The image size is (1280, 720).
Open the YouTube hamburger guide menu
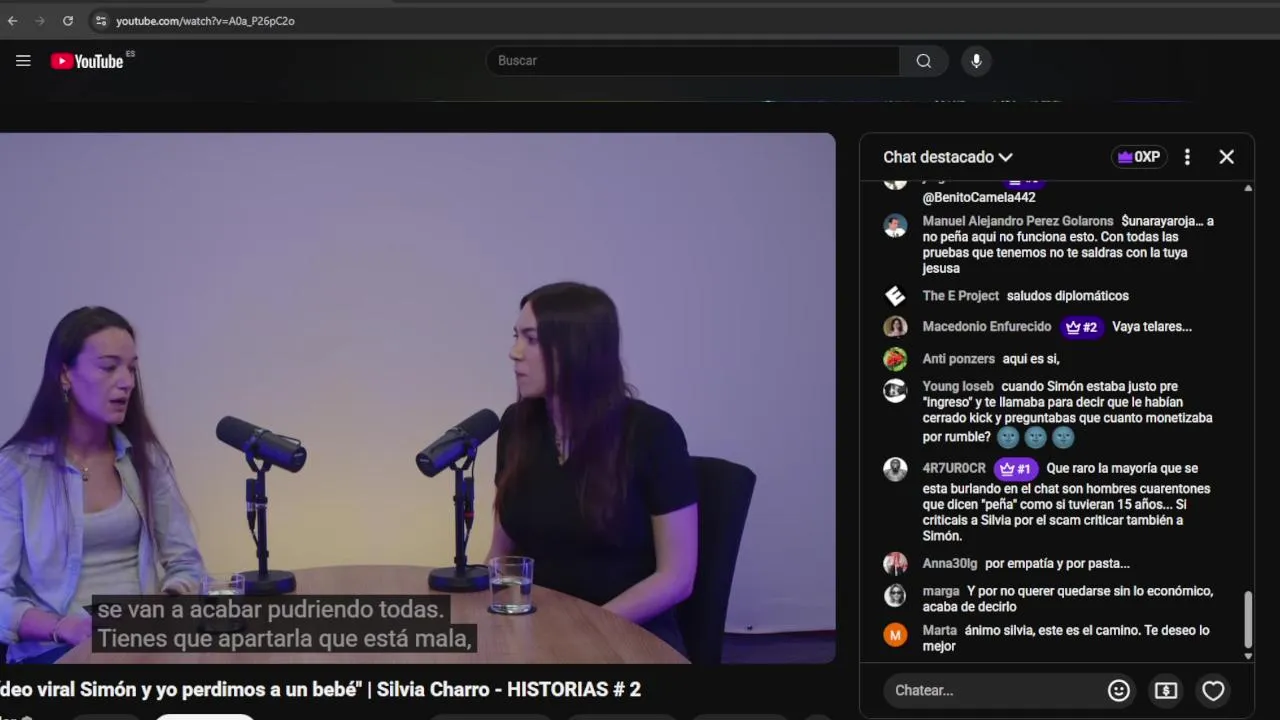point(23,61)
